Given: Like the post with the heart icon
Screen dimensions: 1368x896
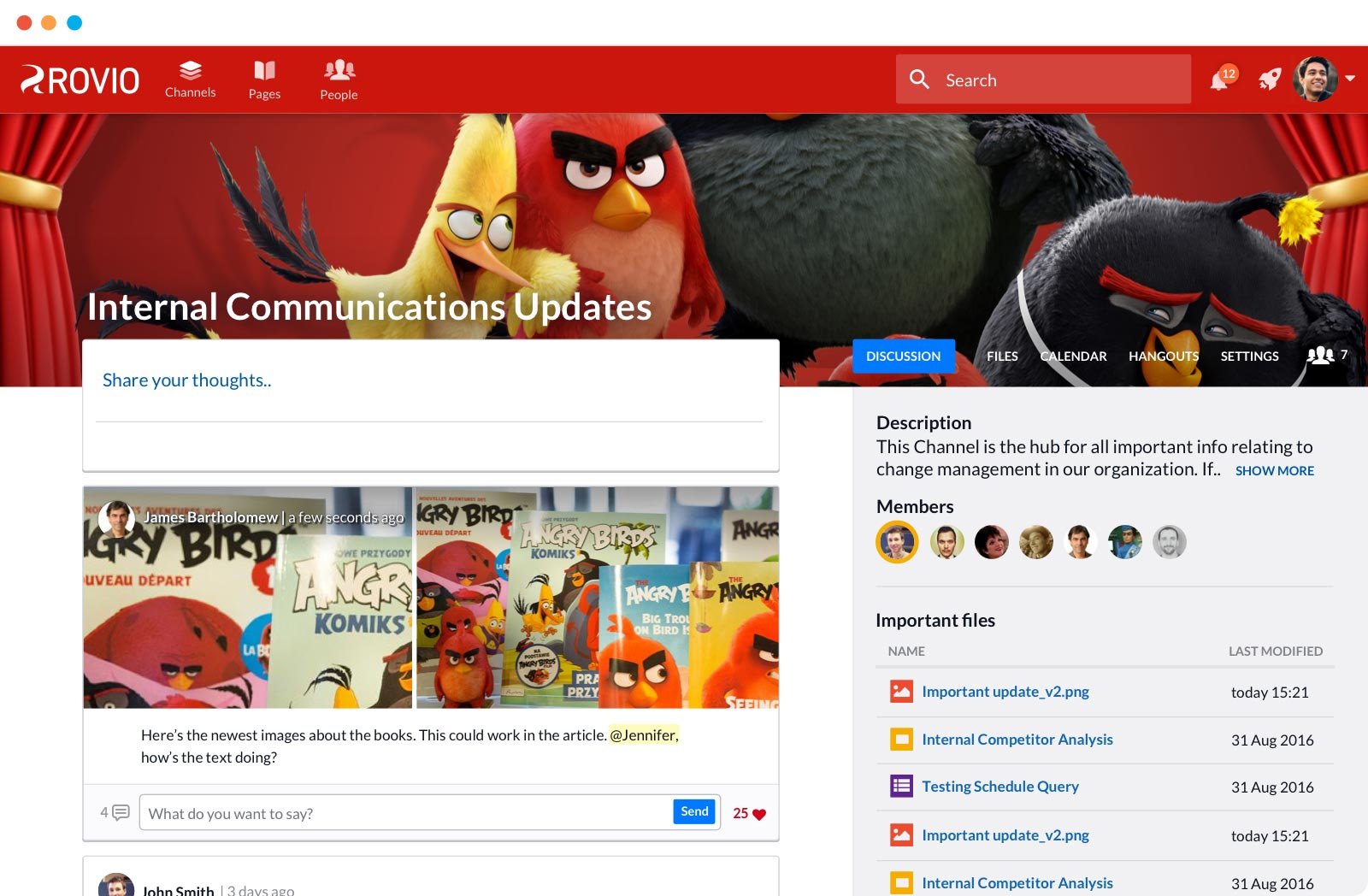Looking at the screenshot, I should pyautogui.click(x=758, y=814).
